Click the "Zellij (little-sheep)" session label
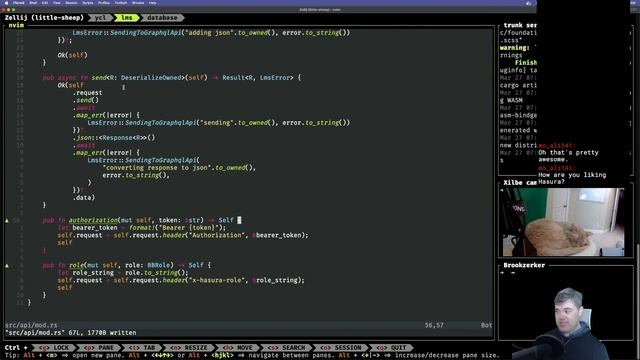Screen dimensions: 640x360 point(44,18)
